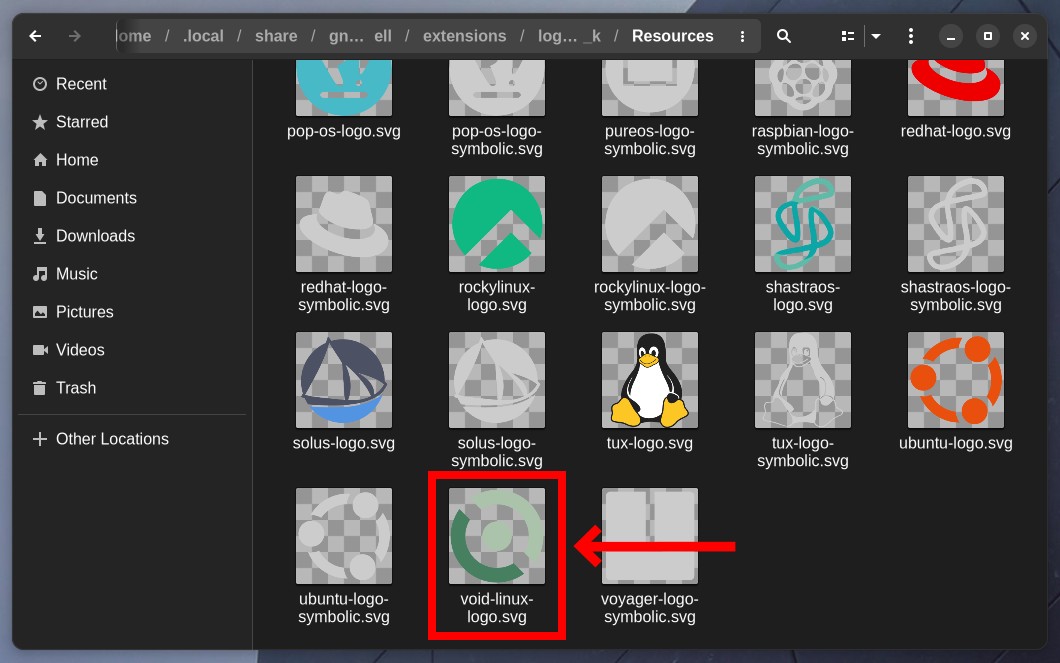1060x663 pixels.
Task: Click the Other Locations plus icon
Action: pyautogui.click(x=40, y=439)
